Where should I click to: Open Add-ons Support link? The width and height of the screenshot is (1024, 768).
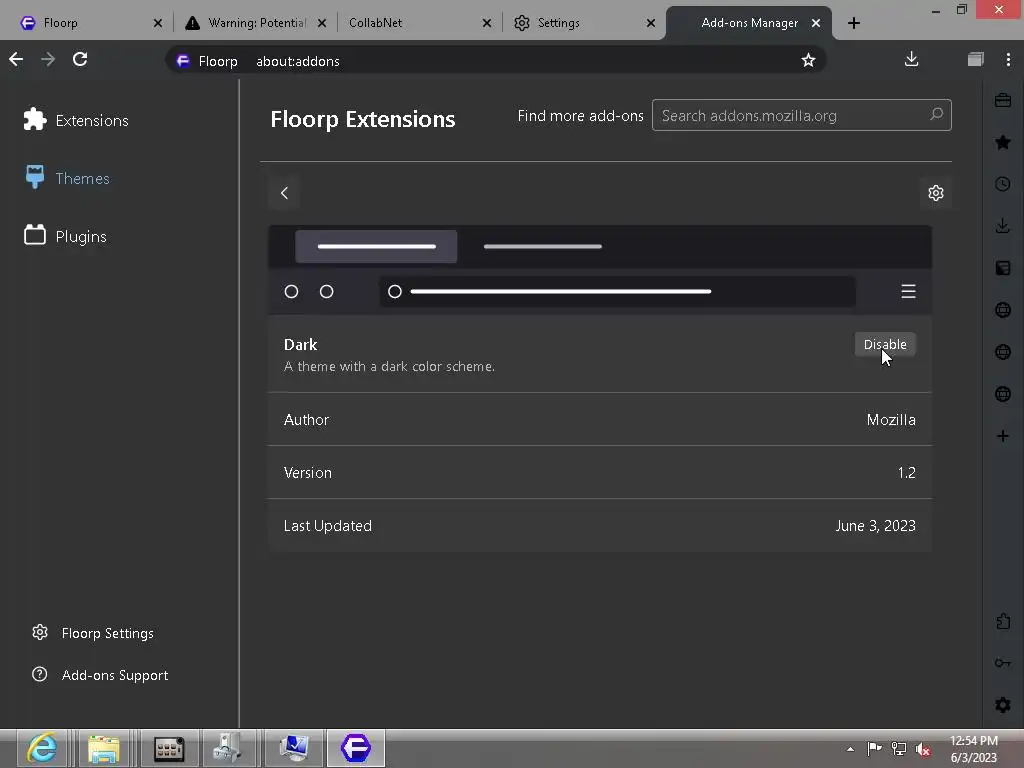pyautogui.click(x=100, y=675)
